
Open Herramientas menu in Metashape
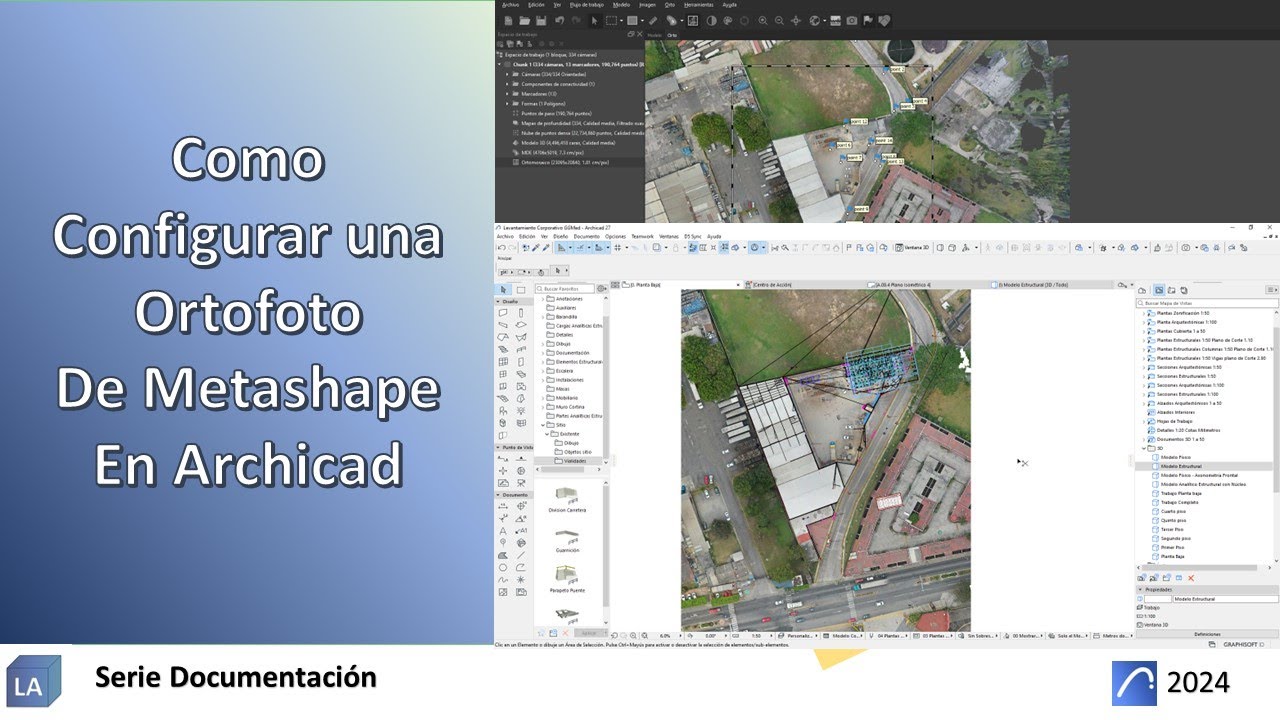[x=699, y=4]
